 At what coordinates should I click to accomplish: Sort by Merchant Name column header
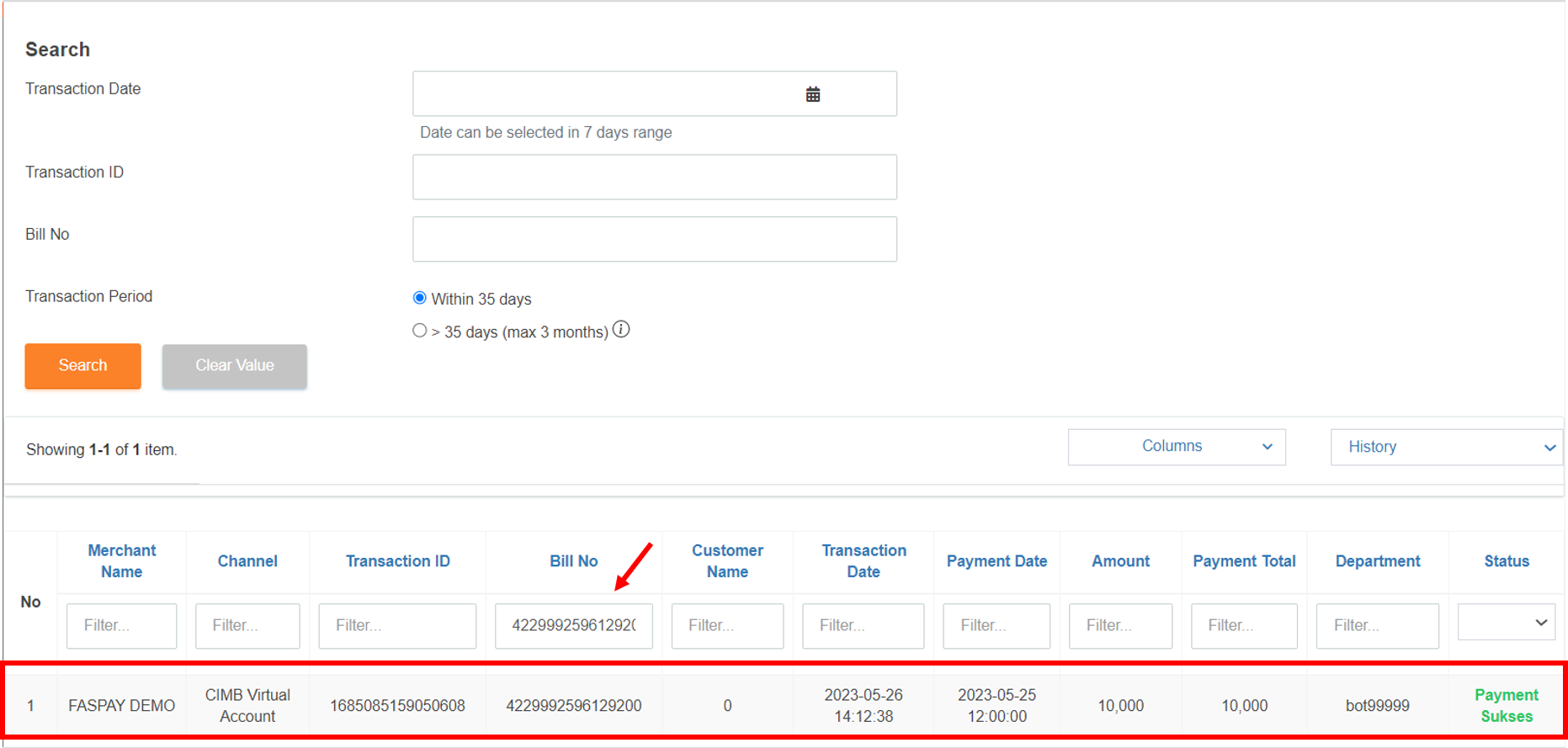tap(122, 561)
